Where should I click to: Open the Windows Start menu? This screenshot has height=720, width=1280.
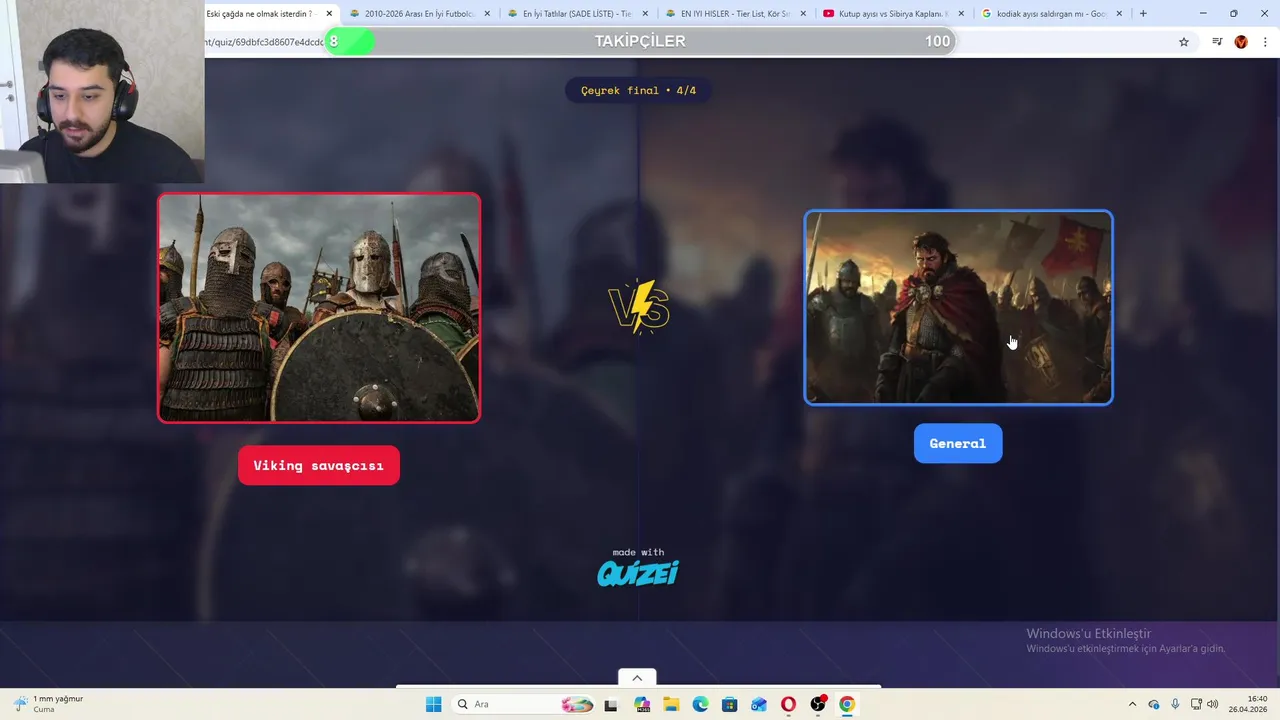tap(433, 704)
